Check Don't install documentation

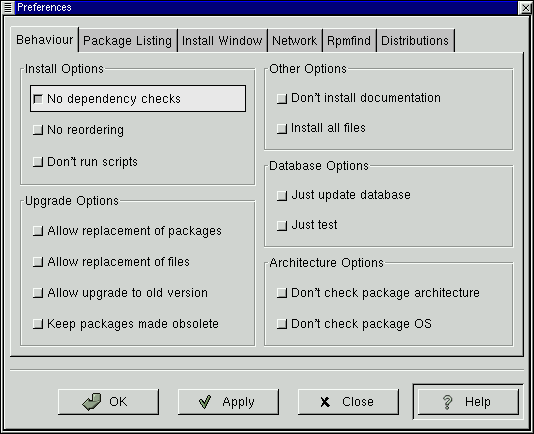coord(359,98)
